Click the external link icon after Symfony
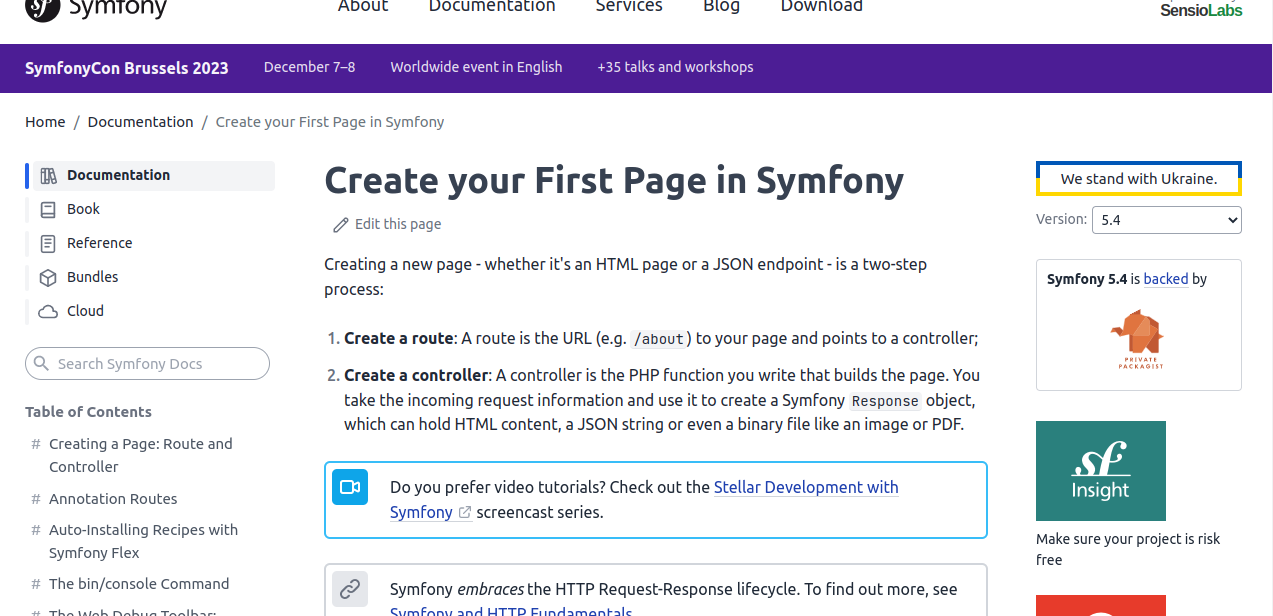 pos(465,512)
